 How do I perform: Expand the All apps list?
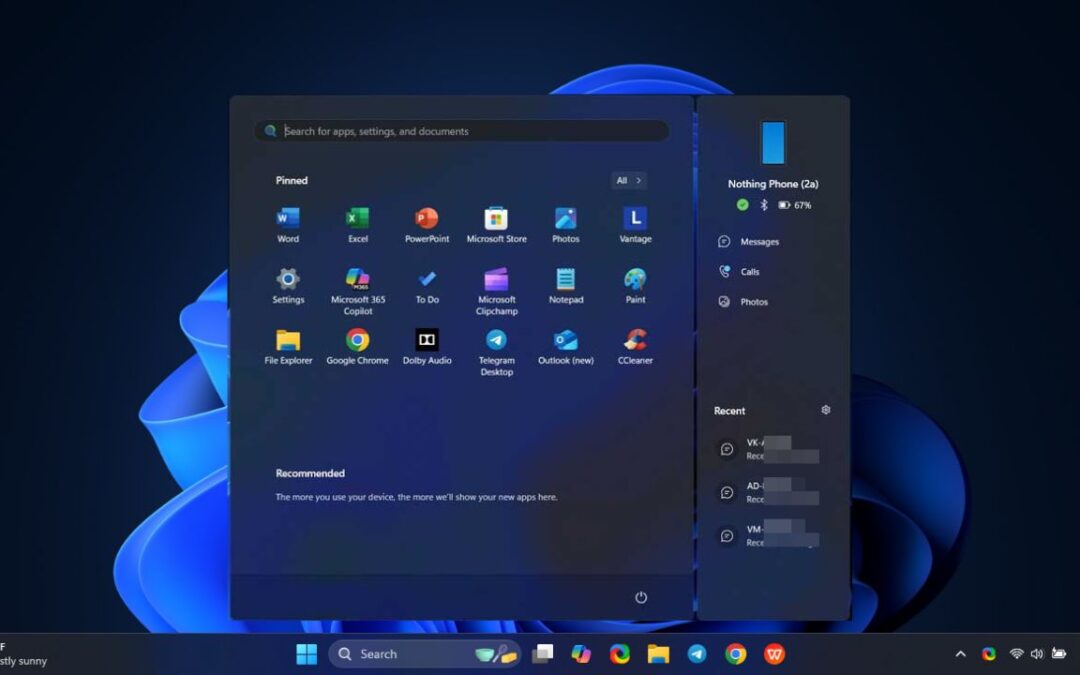(628, 180)
